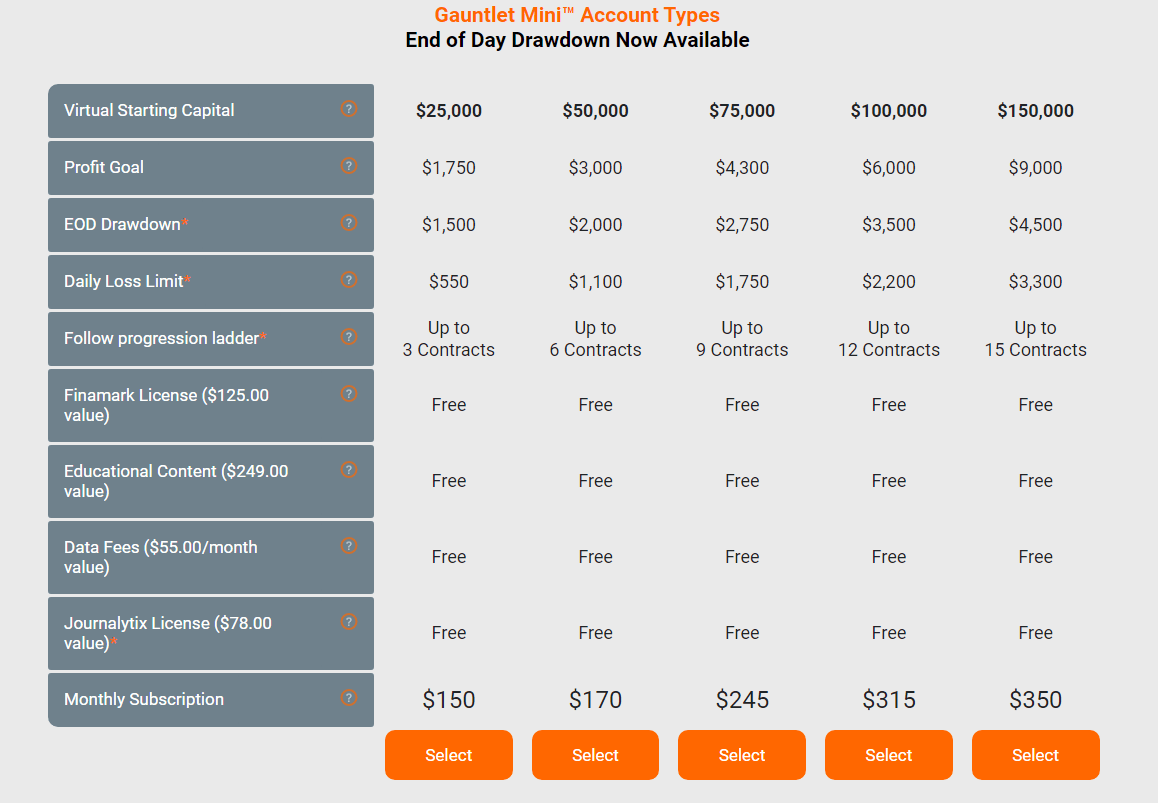Select the $170 monthly plan
This screenshot has width=1158, height=803.
[x=595, y=755]
